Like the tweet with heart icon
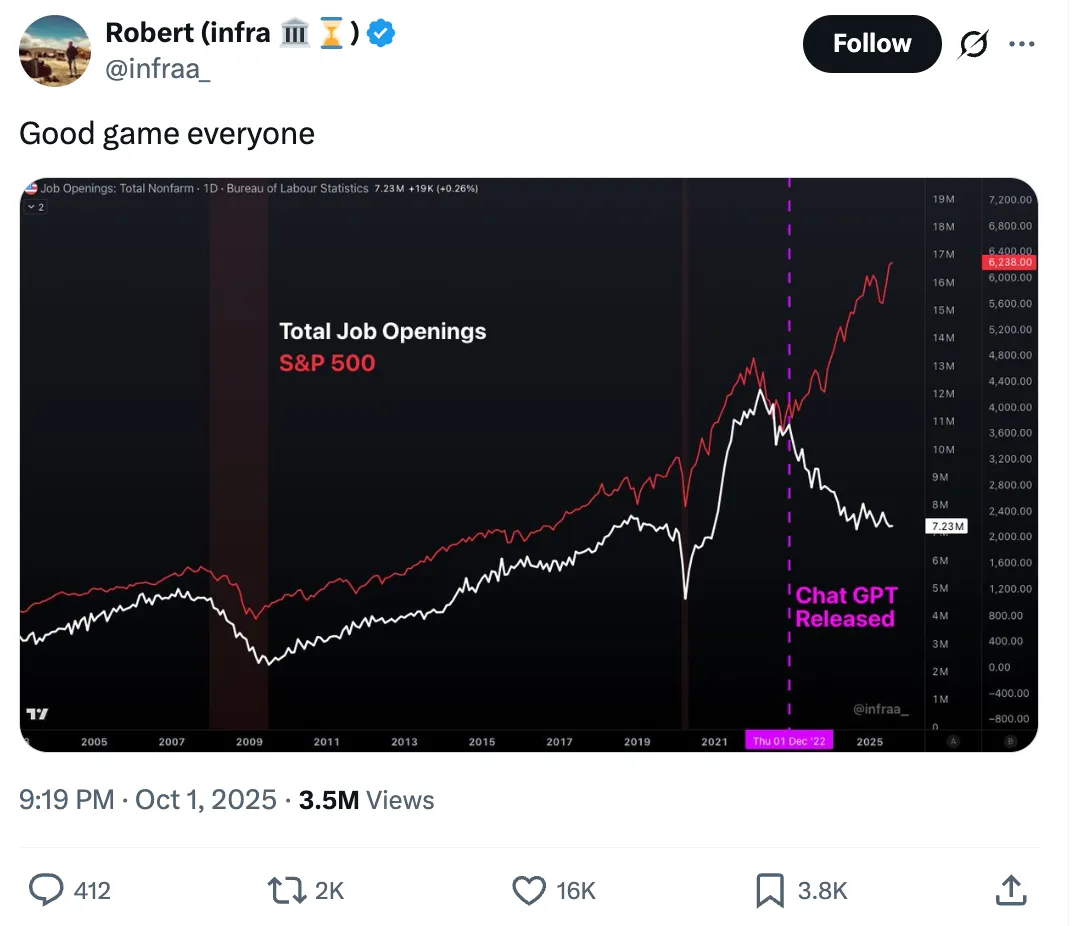 click(x=527, y=890)
